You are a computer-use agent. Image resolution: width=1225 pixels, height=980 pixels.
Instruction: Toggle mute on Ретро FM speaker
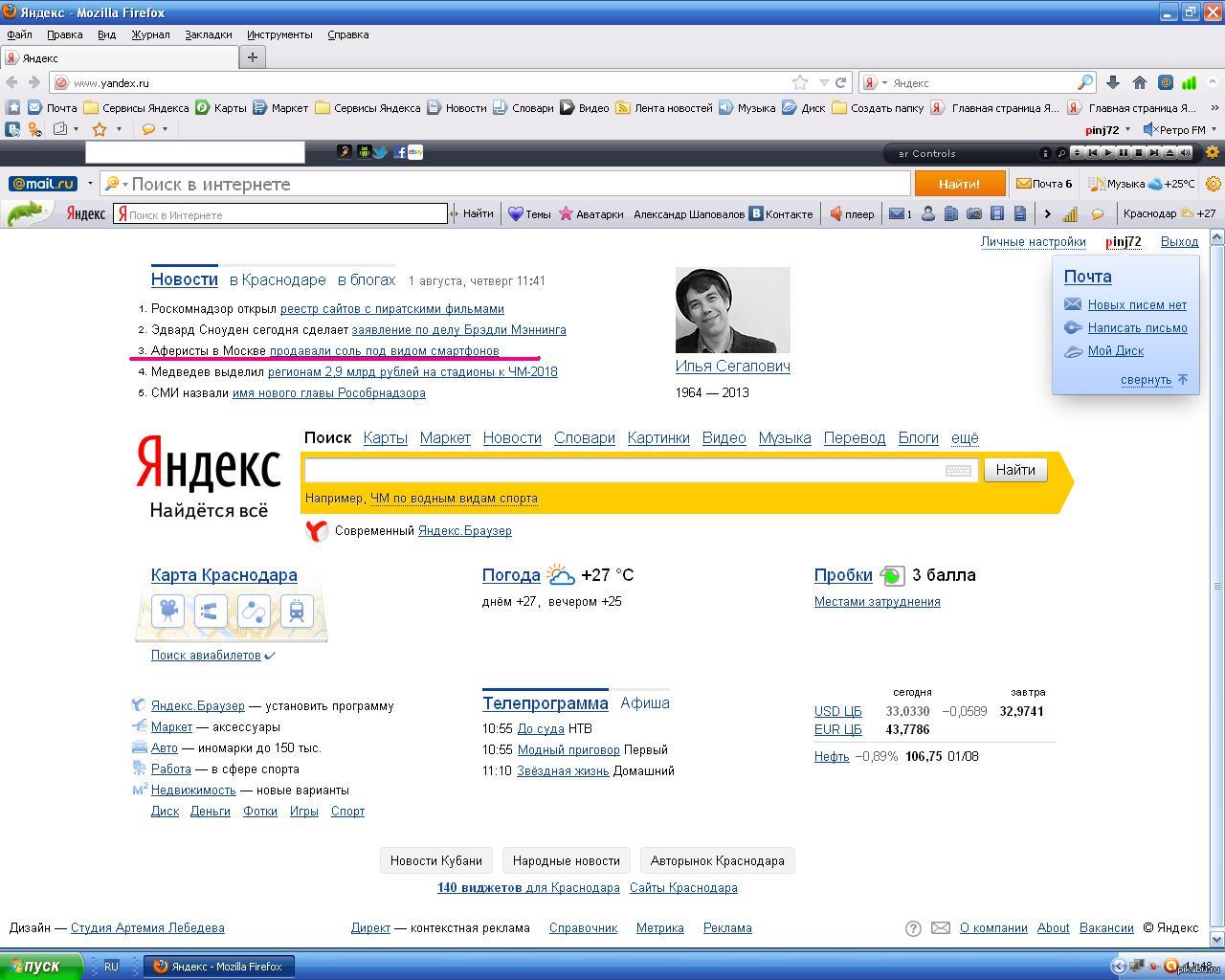(x=1150, y=129)
